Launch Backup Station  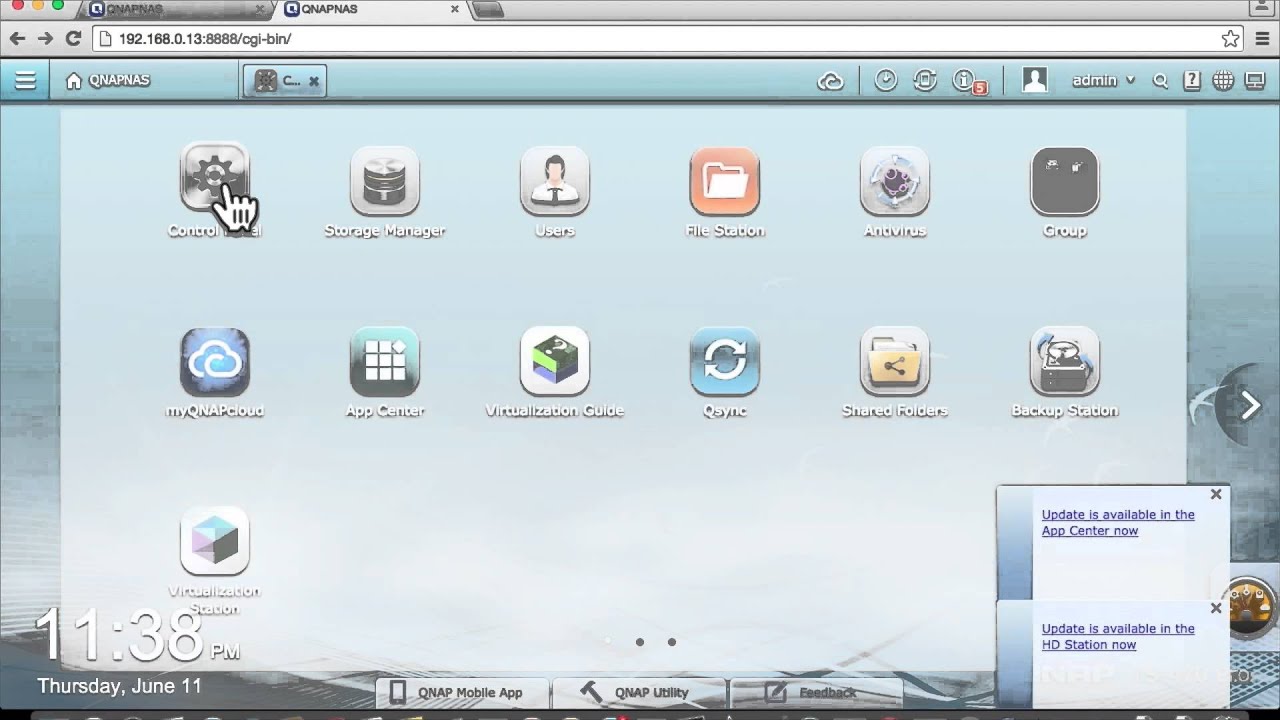1065,360
